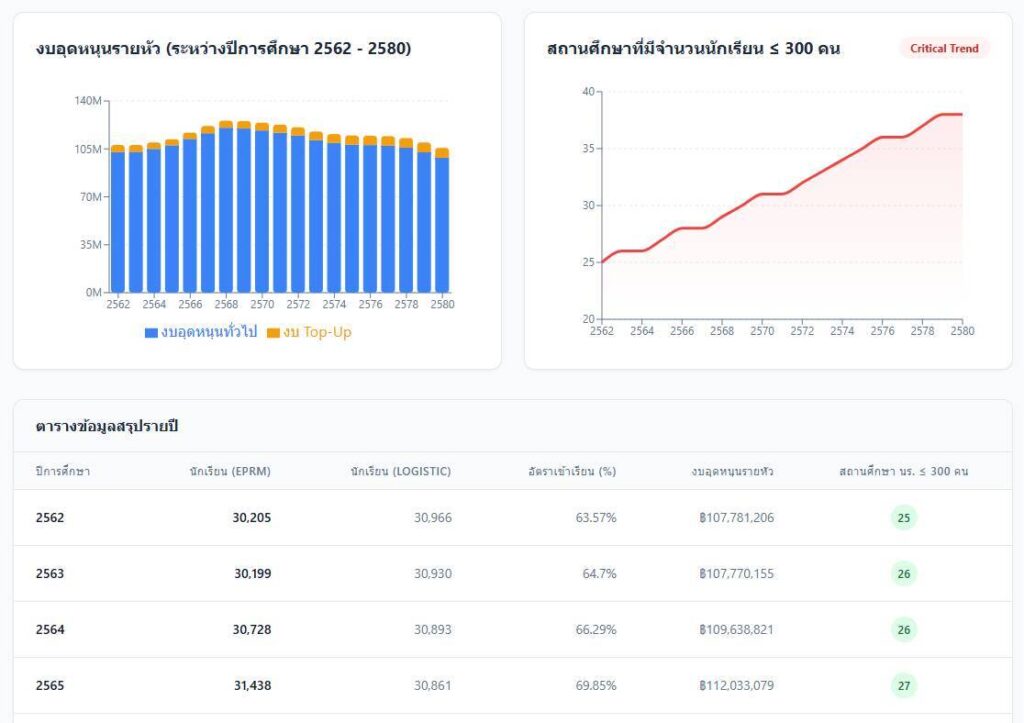This screenshot has width=1024, height=723.
Task: Click the green badge 27 in row 2565
Action: [x=904, y=686]
